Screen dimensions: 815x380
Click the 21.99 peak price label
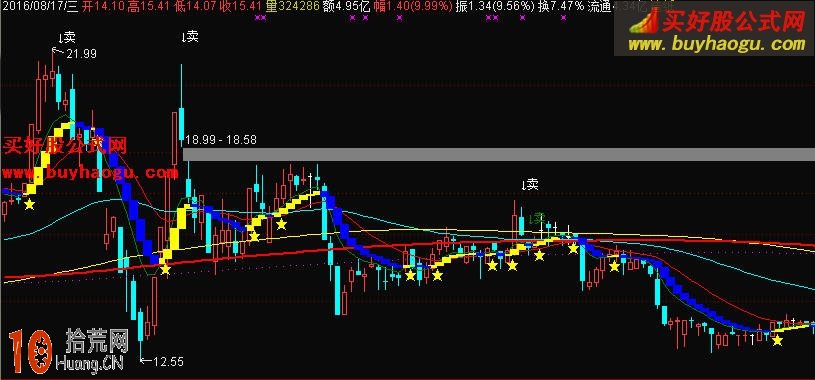pyautogui.click(x=81, y=53)
